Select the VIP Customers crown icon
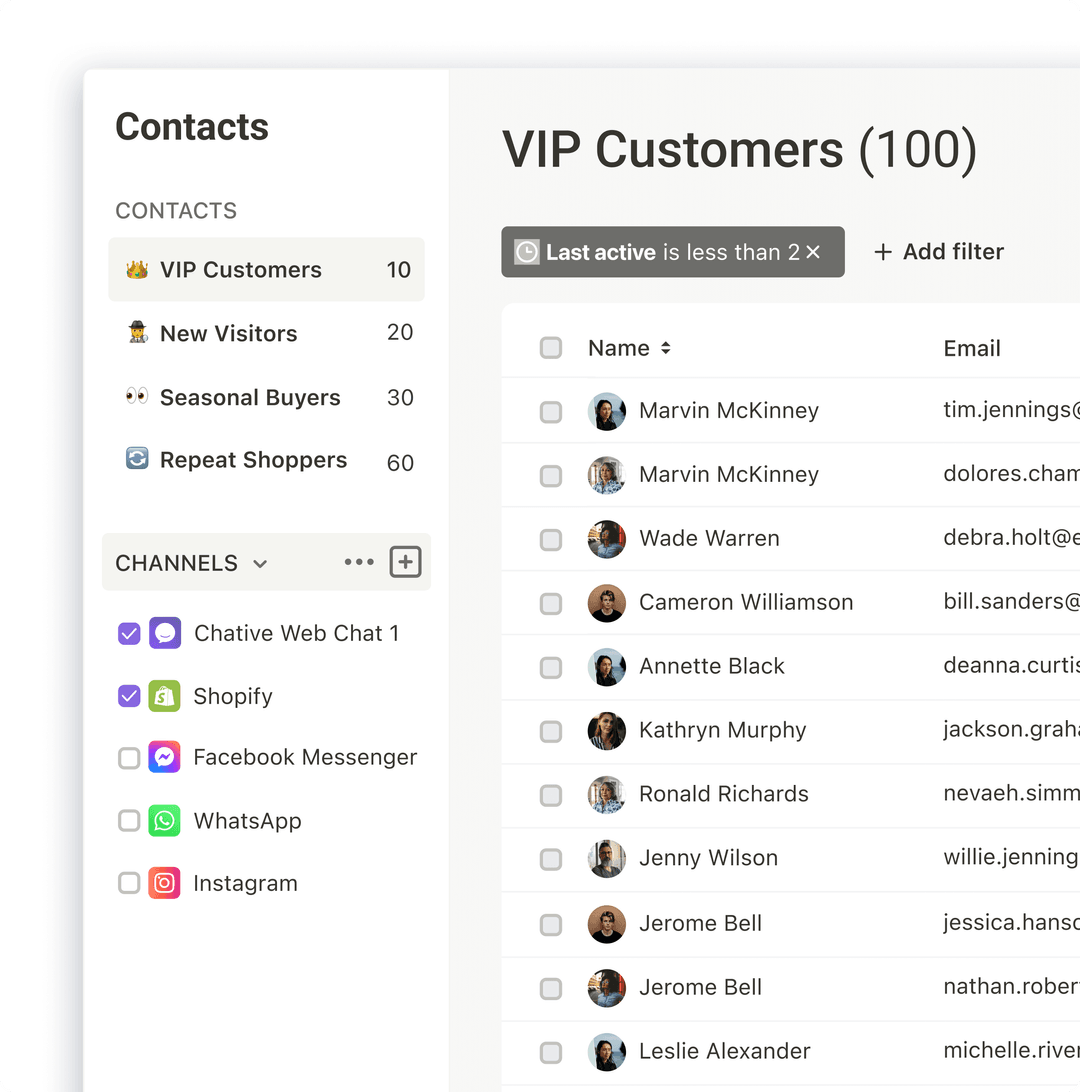This screenshot has height=1092, width=1080. coord(137,269)
